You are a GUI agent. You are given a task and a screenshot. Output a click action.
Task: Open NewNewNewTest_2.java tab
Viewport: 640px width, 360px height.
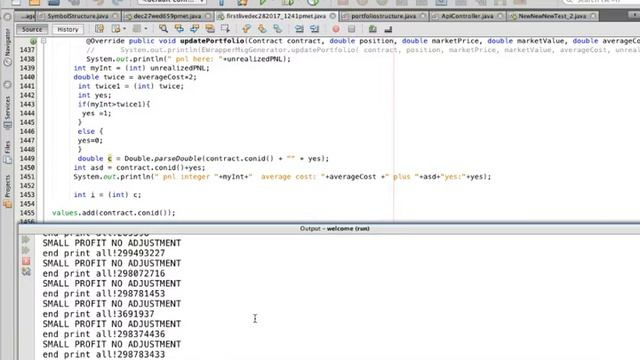(x=552, y=16)
